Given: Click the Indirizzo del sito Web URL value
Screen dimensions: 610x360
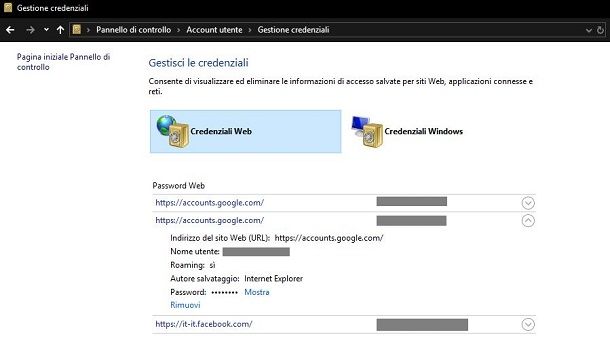Looking at the screenshot, I should pos(329,238).
